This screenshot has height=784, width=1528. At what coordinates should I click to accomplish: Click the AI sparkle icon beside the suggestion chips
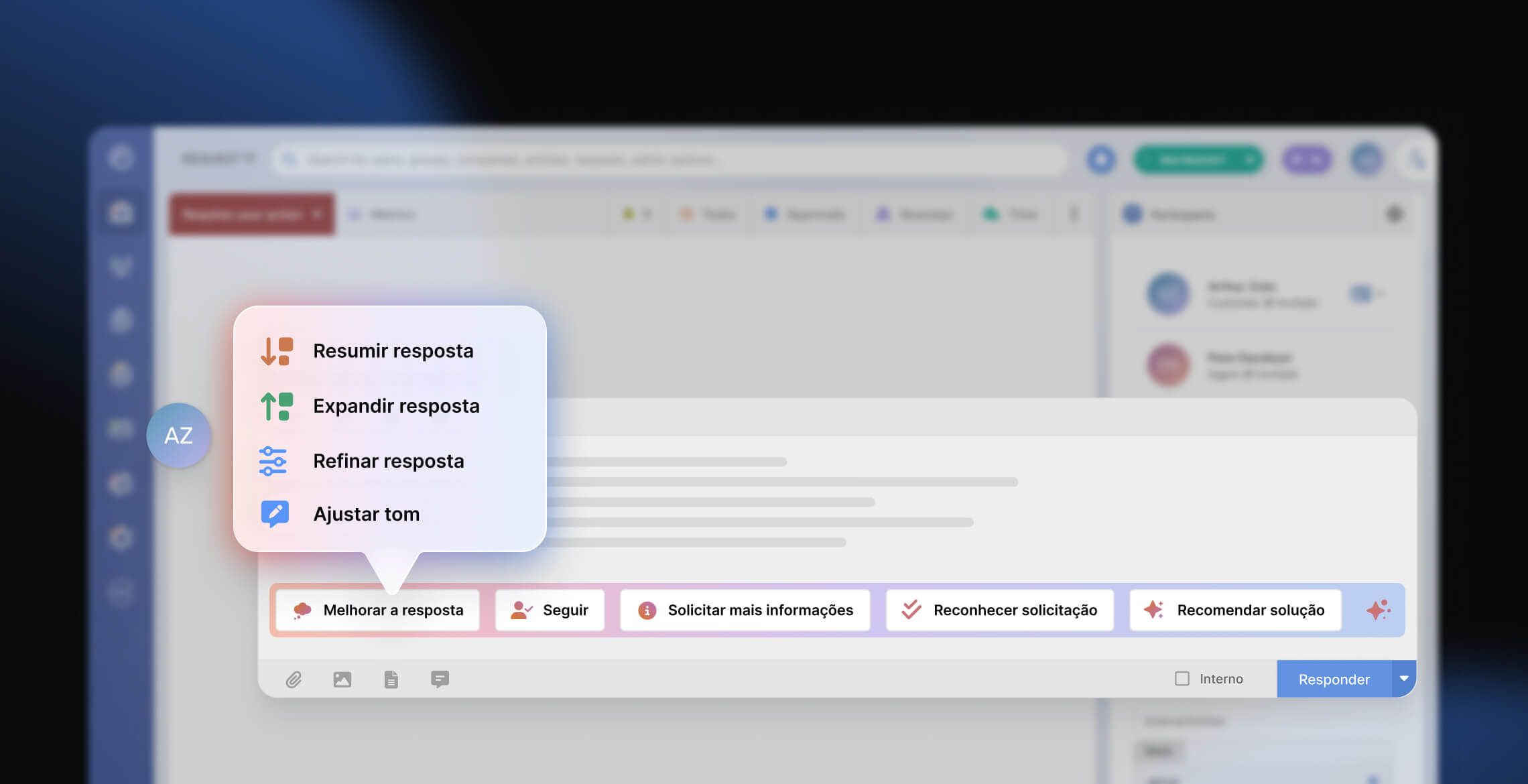point(1378,610)
